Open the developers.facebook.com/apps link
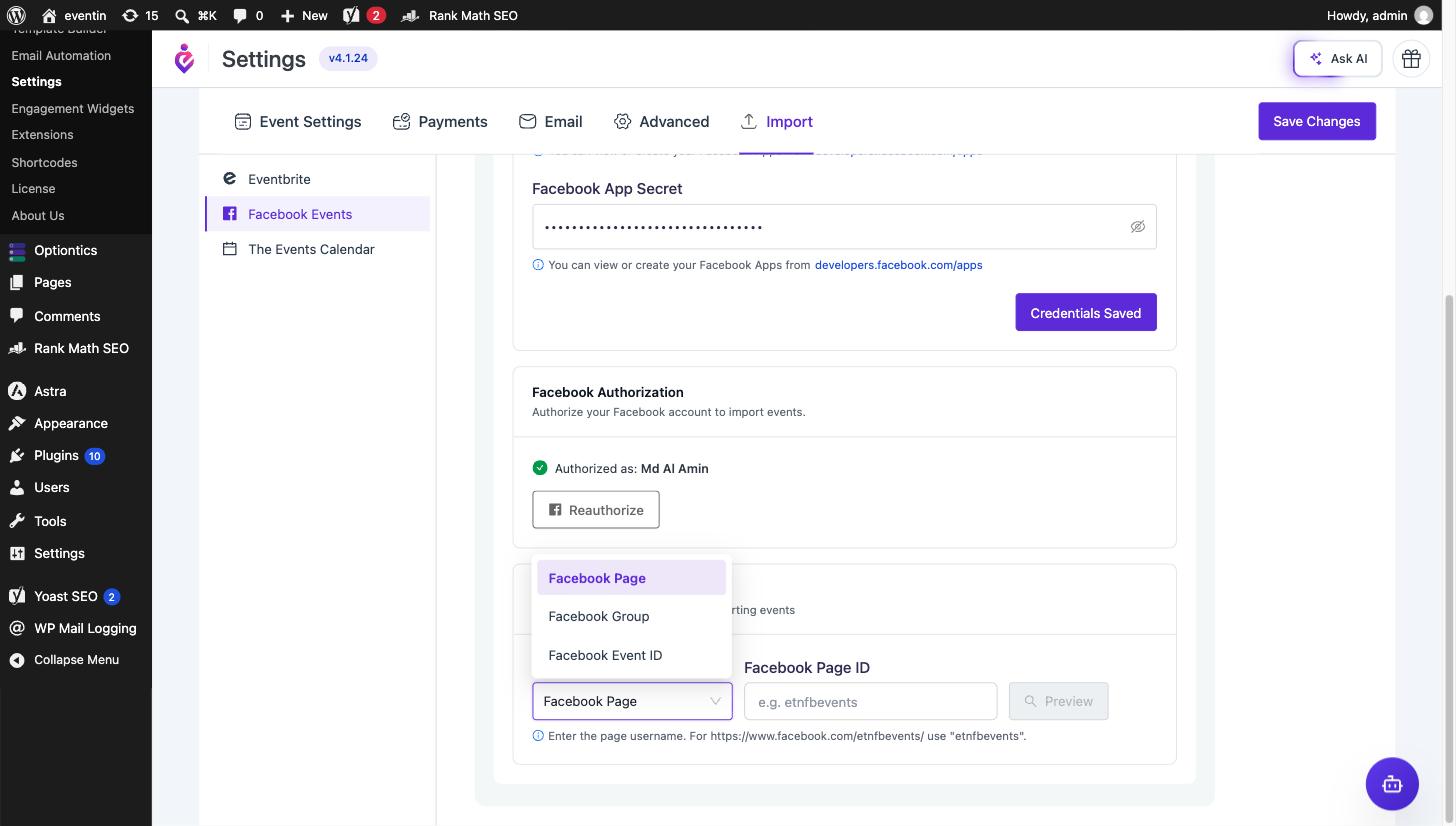Viewport: 1456px width, 826px height. [x=898, y=265]
